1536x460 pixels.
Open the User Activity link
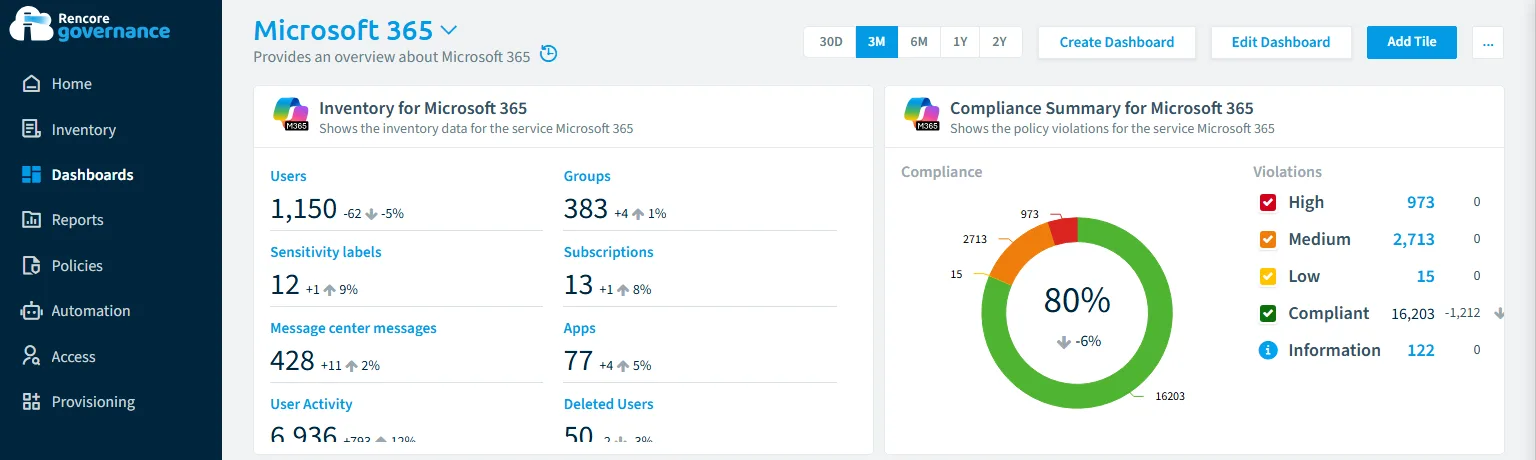(x=312, y=404)
